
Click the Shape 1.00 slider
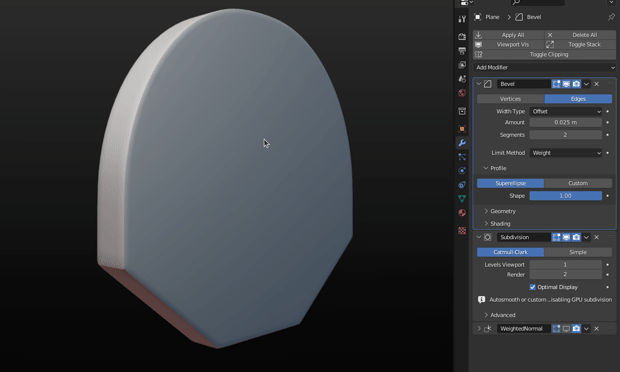[566, 196]
